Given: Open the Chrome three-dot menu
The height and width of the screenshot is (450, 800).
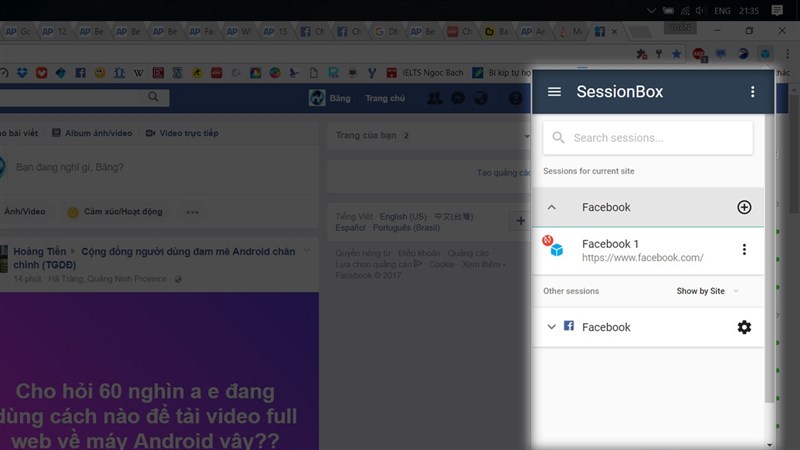Looking at the screenshot, I should (787, 54).
